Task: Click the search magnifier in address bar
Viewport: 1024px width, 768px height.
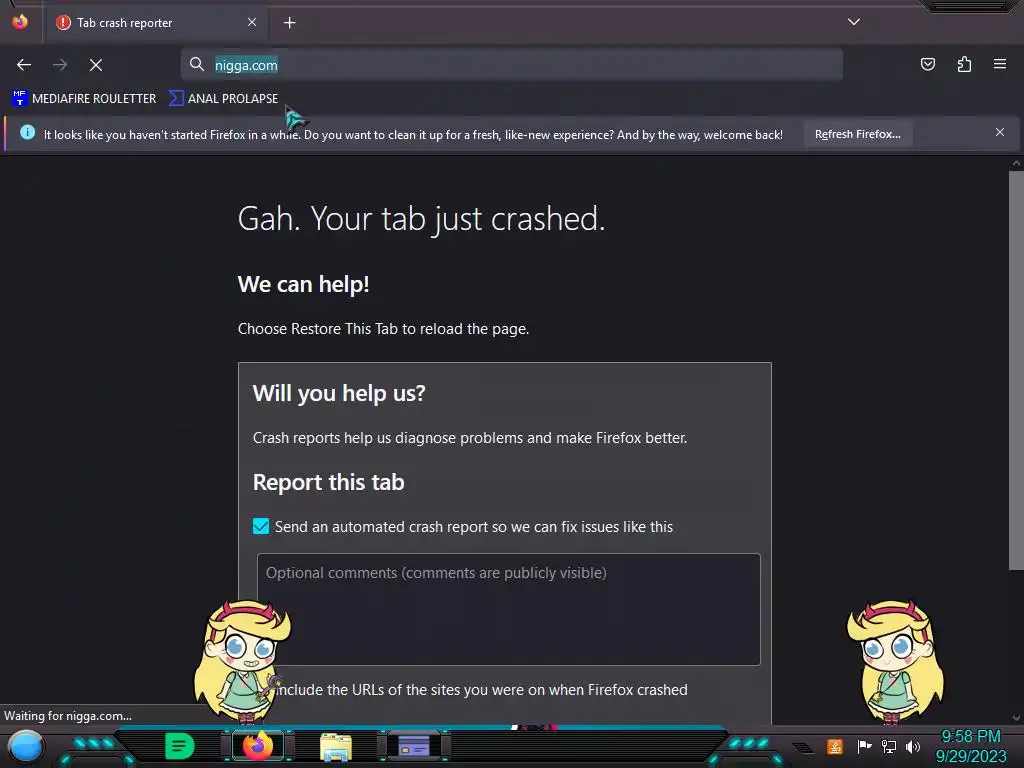Action: 197,64
